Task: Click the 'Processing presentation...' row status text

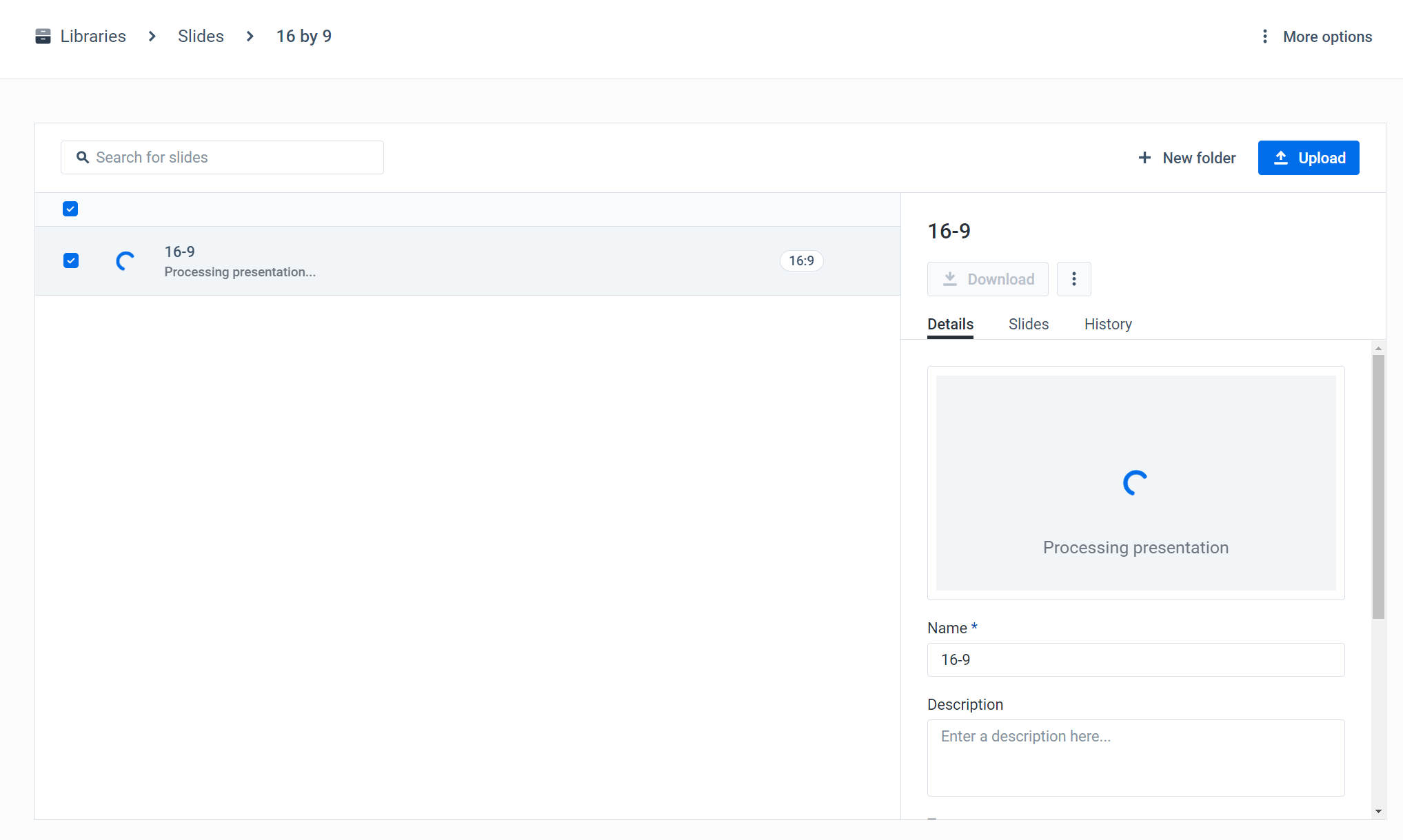Action: 240,272
